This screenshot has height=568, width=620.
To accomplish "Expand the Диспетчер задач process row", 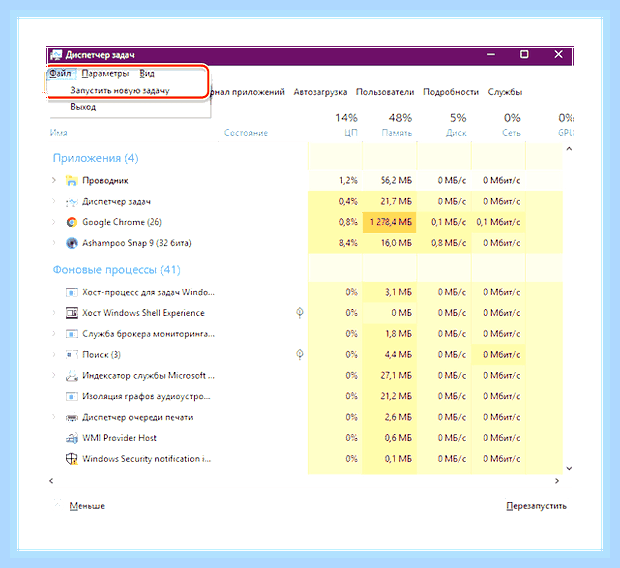I will coord(54,201).
